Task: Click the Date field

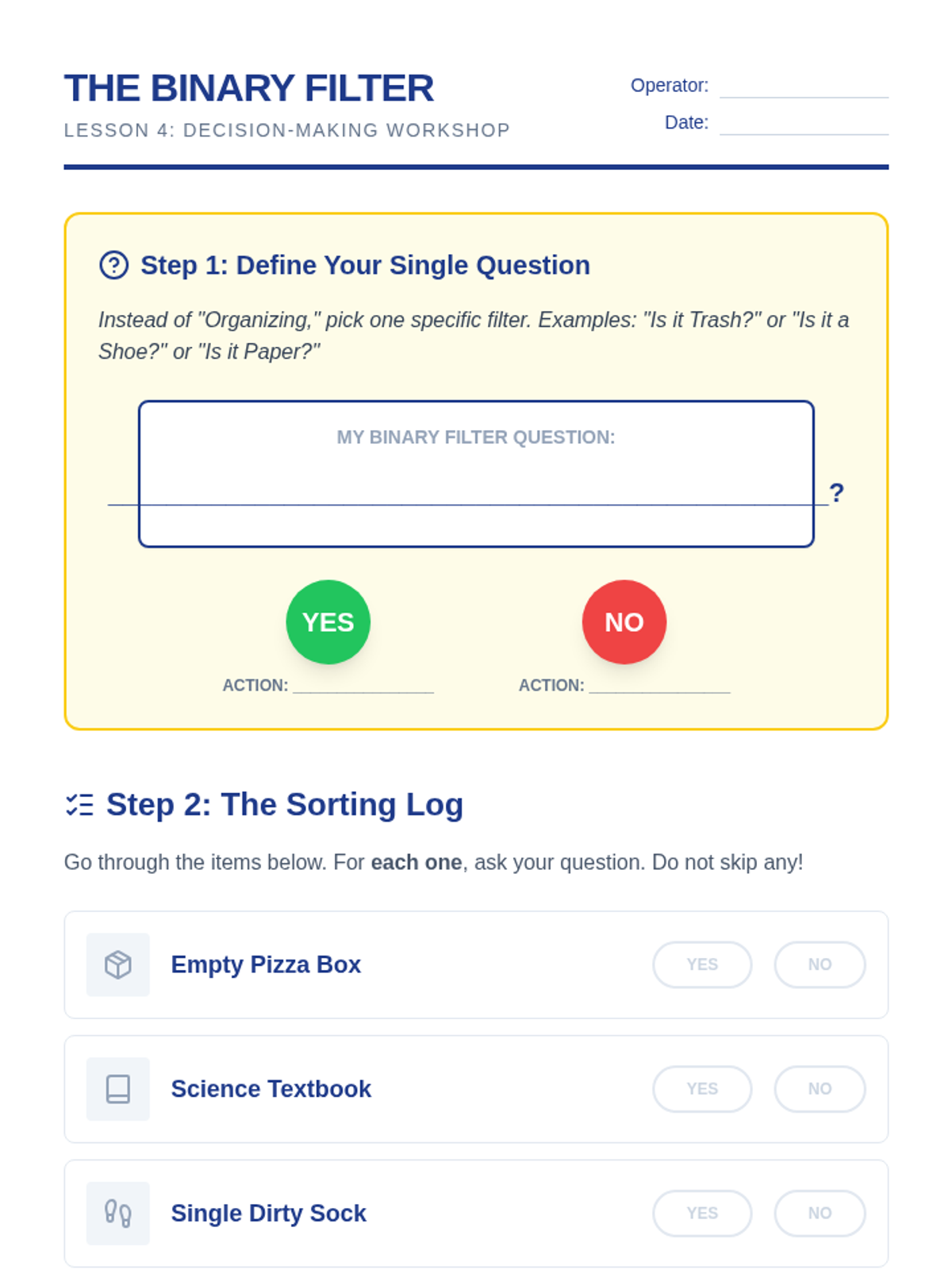Action: (804, 122)
